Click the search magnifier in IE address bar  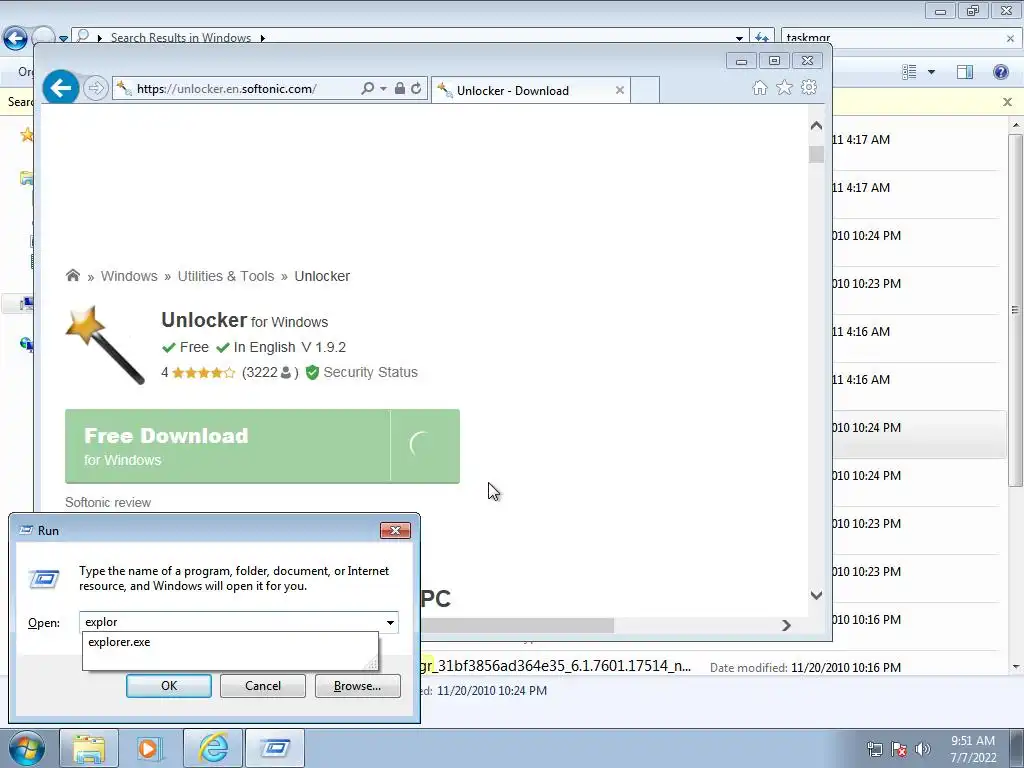click(368, 88)
